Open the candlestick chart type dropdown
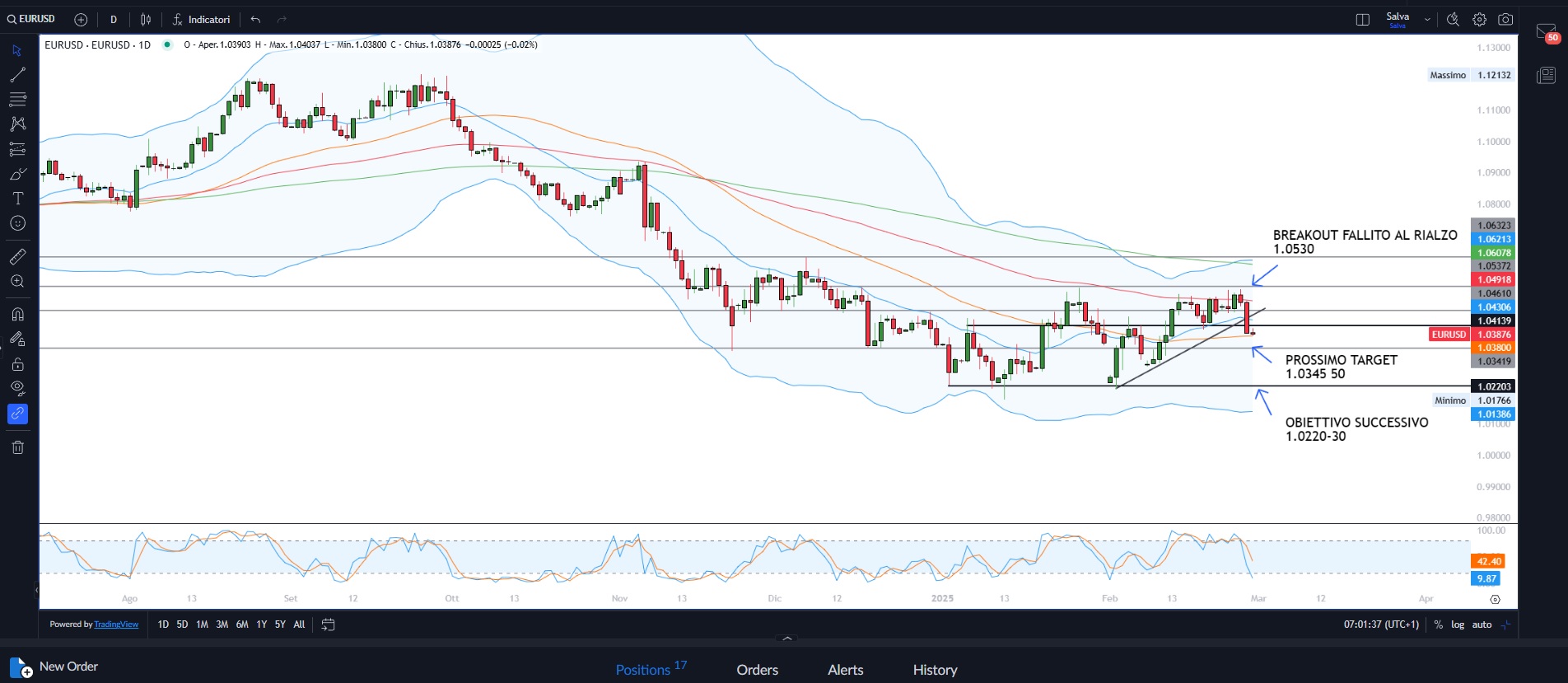This screenshot has width=1568, height=683. tap(146, 20)
